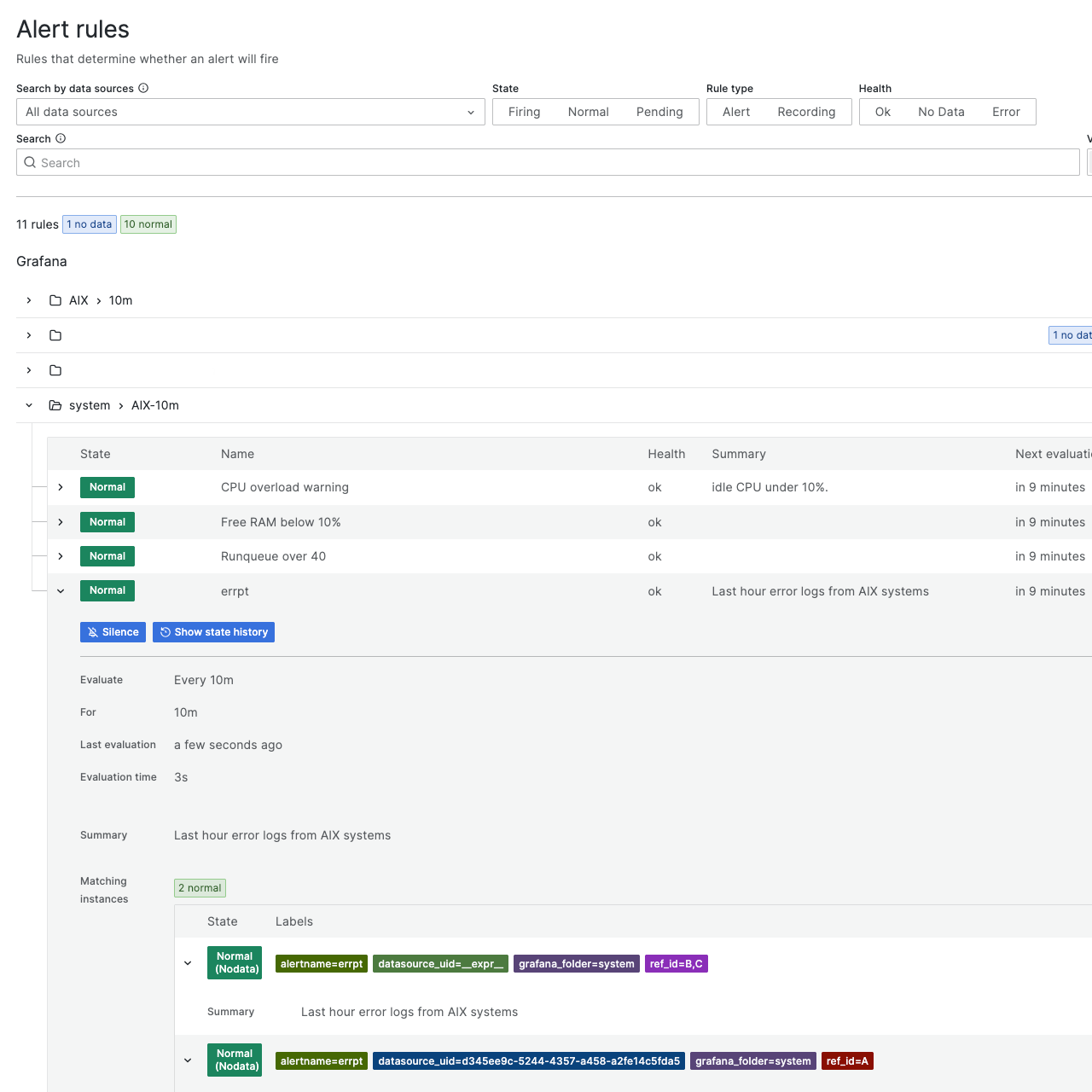This screenshot has width=1092, height=1092.
Task: Open the All data sources dropdown
Action: (250, 112)
